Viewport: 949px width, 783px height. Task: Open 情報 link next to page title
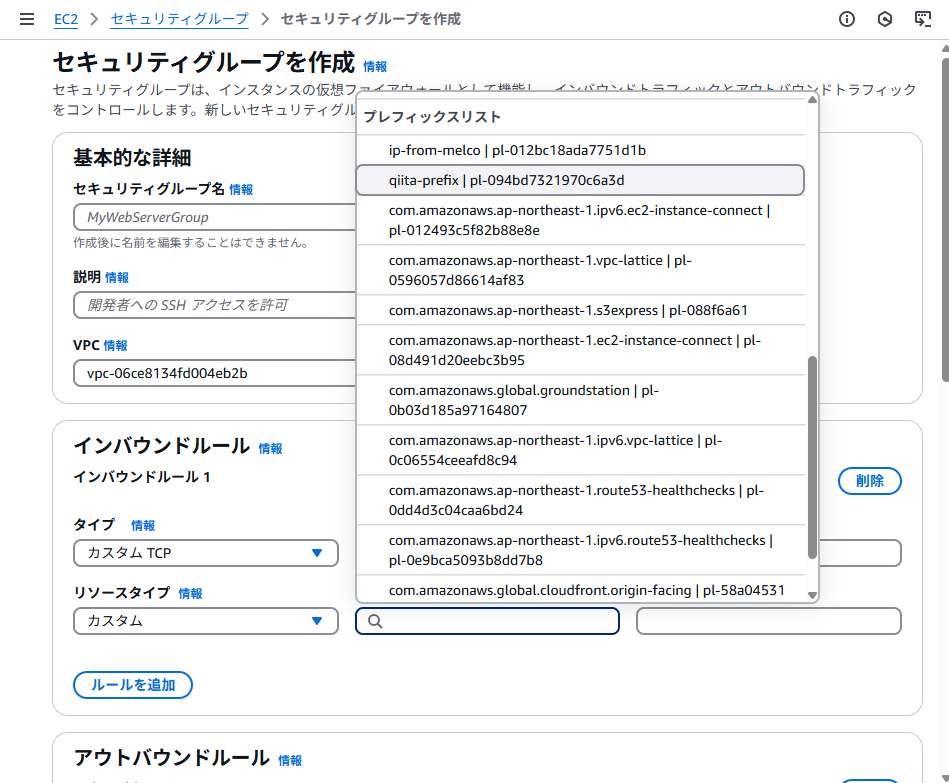tap(375, 67)
